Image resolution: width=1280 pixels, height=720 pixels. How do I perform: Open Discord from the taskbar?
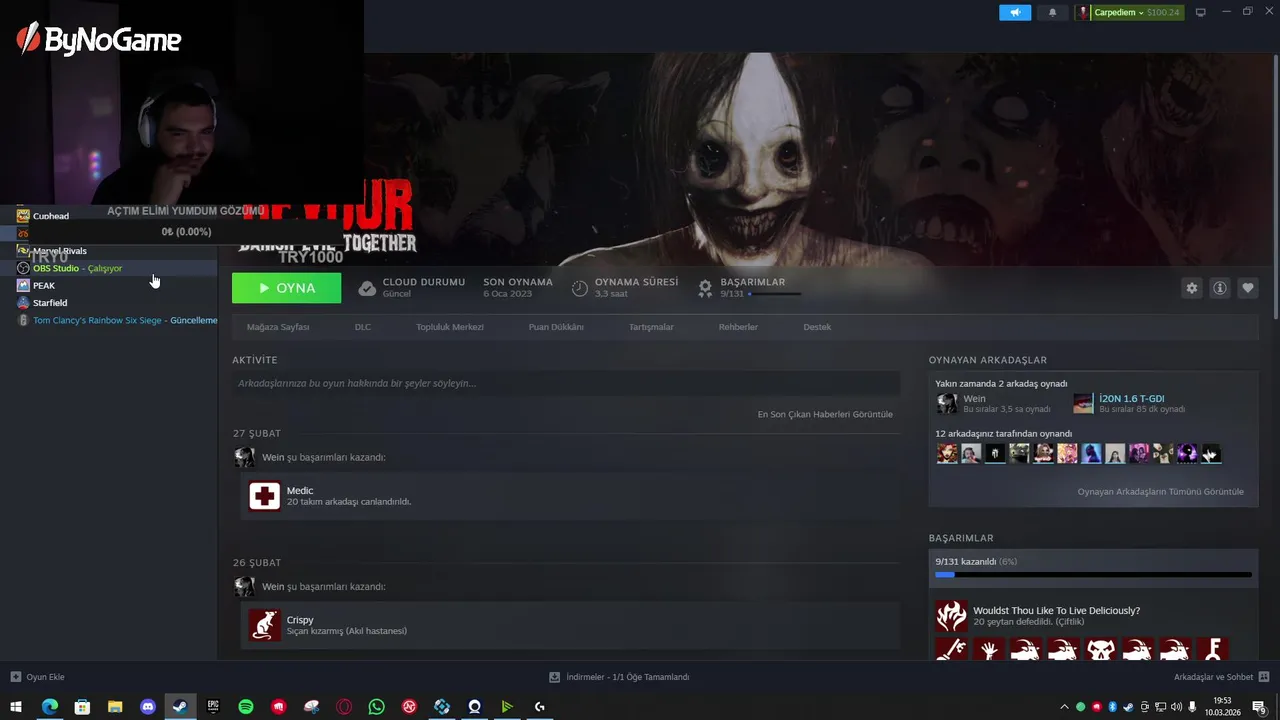tap(148, 707)
